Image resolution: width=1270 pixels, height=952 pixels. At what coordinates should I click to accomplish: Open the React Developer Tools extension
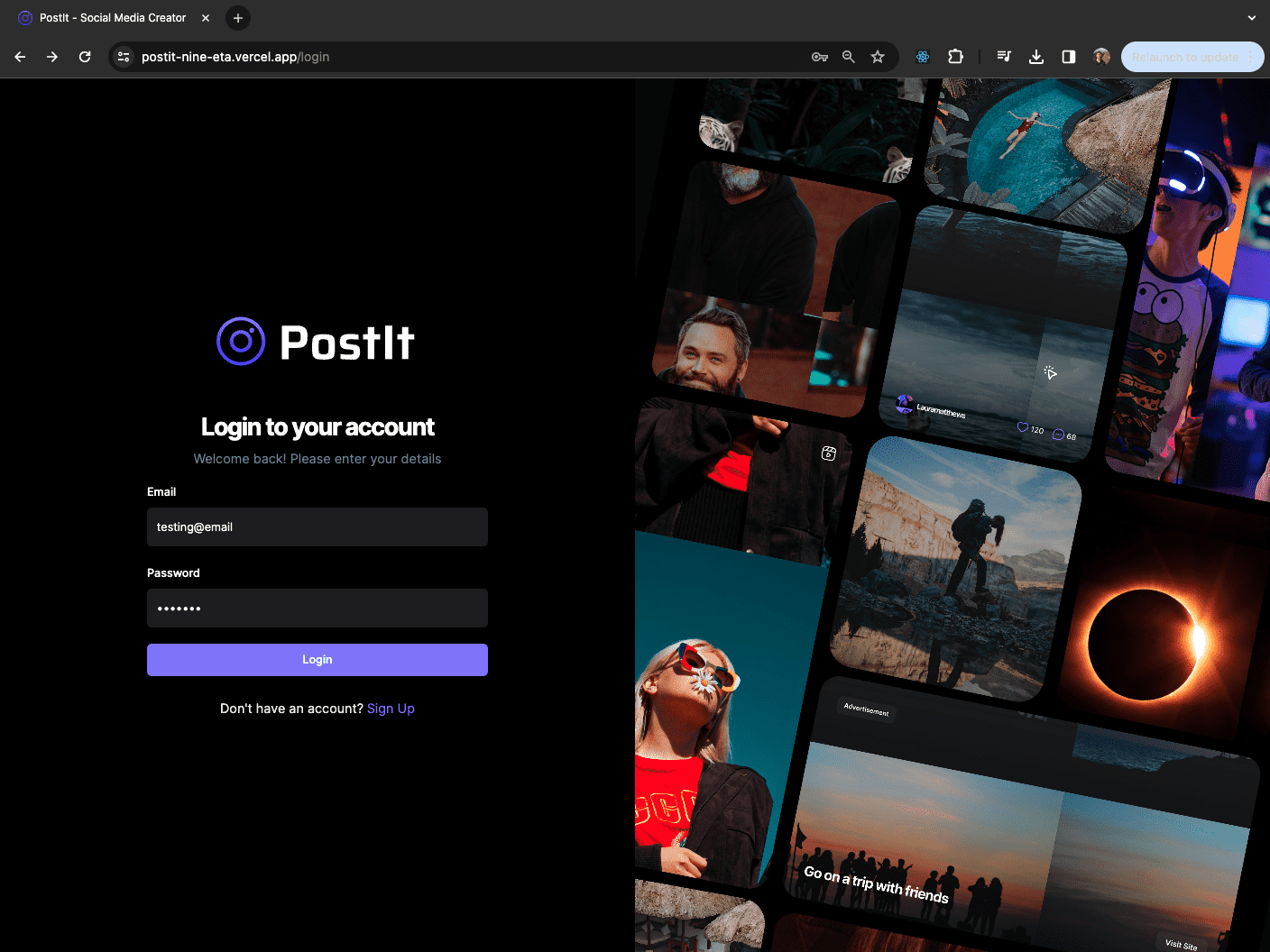click(923, 57)
